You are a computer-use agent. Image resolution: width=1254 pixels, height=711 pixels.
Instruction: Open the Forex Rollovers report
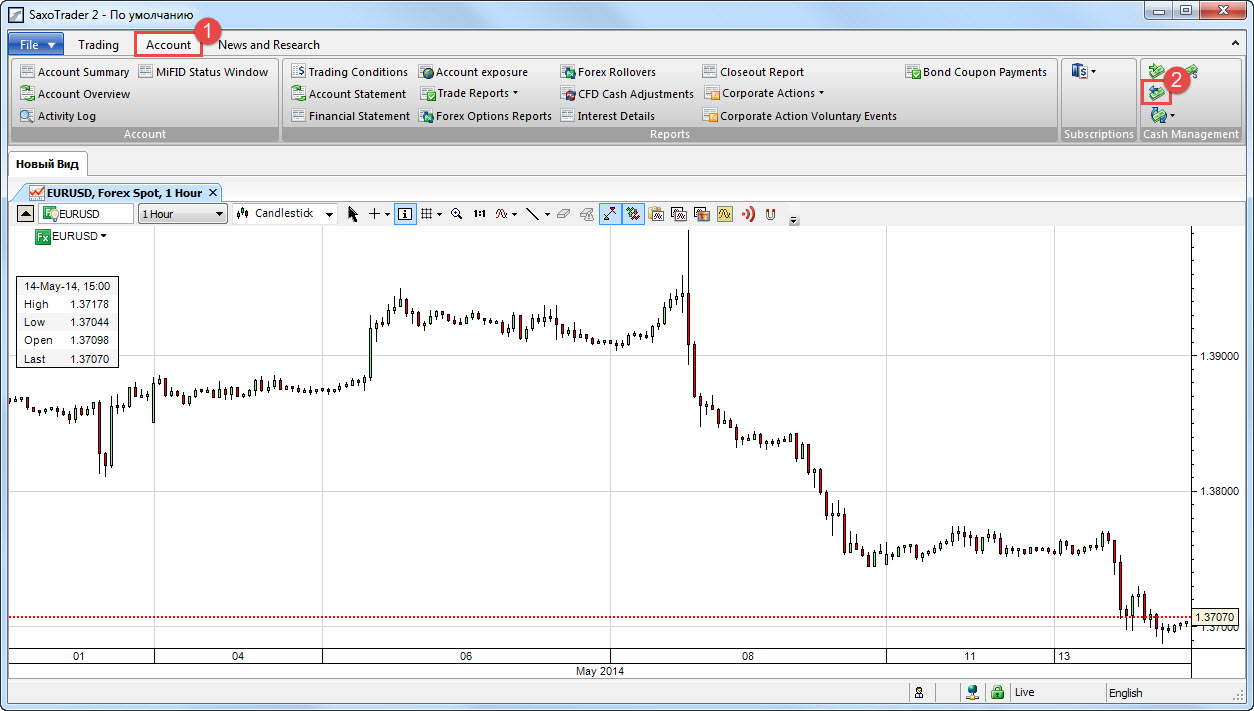(608, 72)
